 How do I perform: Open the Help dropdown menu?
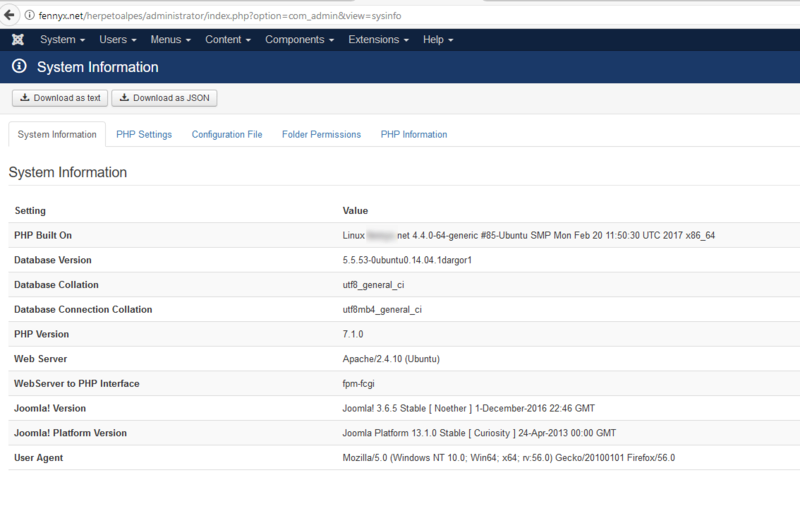coord(438,39)
